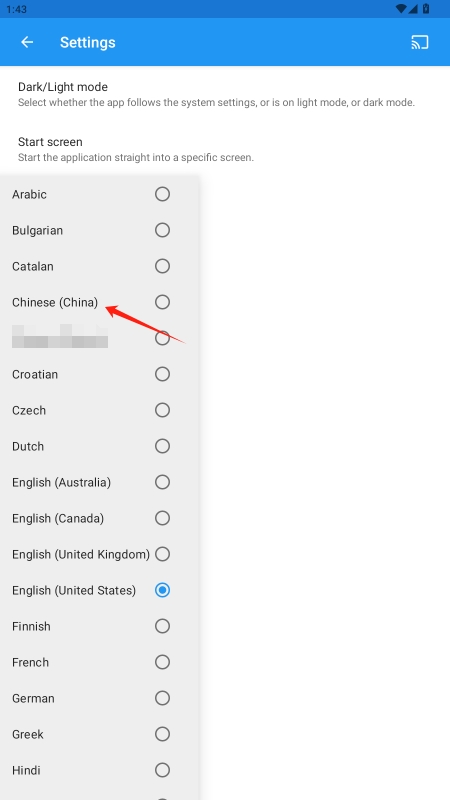Select the Greek language entry

click(99, 734)
